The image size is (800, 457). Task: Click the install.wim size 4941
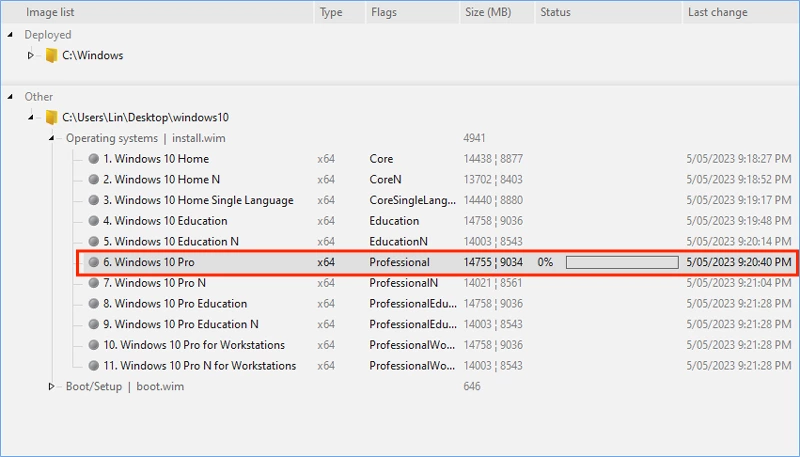tap(474, 138)
